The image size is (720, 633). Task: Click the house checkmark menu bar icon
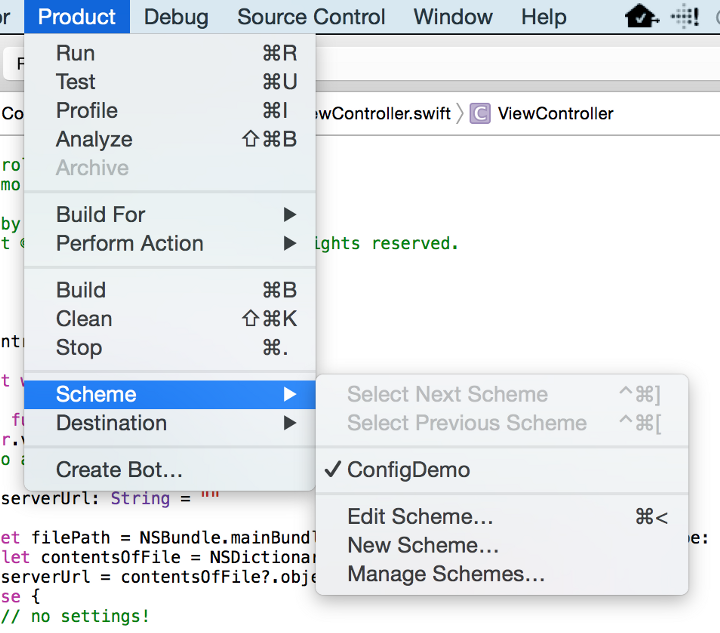[x=641, y=16]
